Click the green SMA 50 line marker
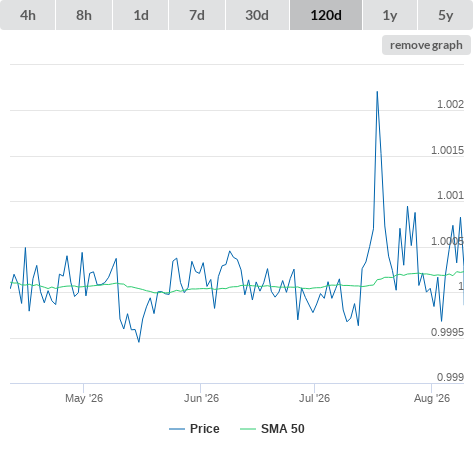Image resolution: width=474 pixels, height=455 pixels. point(248,429)
